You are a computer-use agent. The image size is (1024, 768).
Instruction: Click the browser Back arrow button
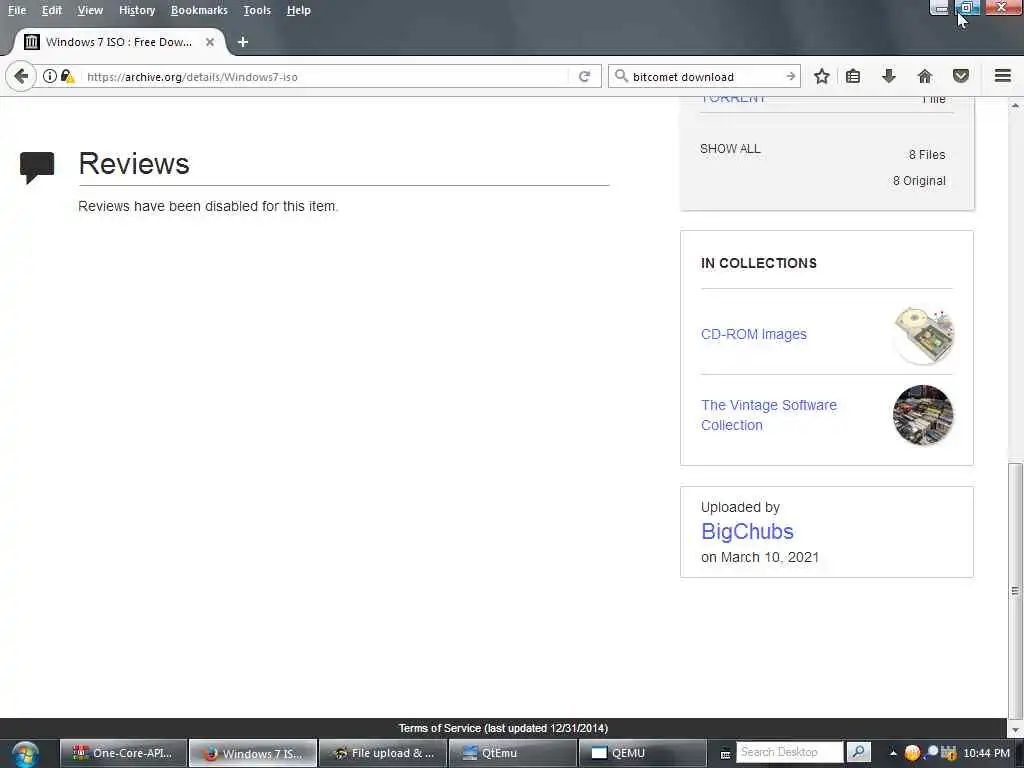click(21, 76)
